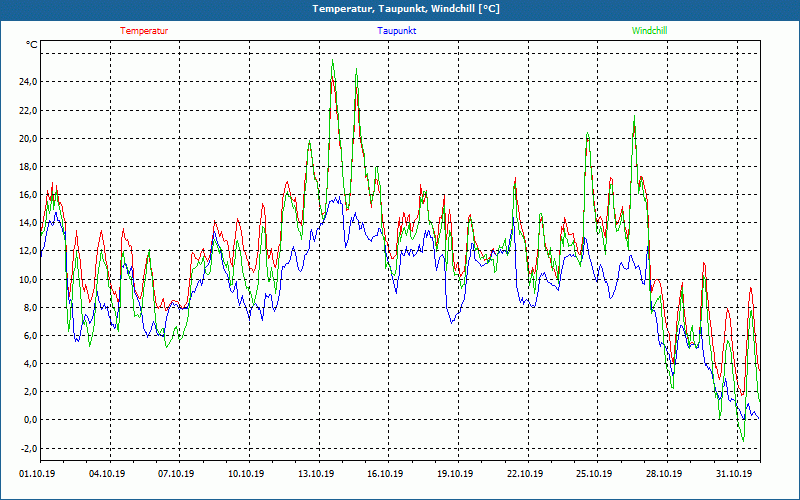Viewport: 800px width, 500px height.
Task: Click the 01.10.19 date label
Action: (x=37, y=473)
